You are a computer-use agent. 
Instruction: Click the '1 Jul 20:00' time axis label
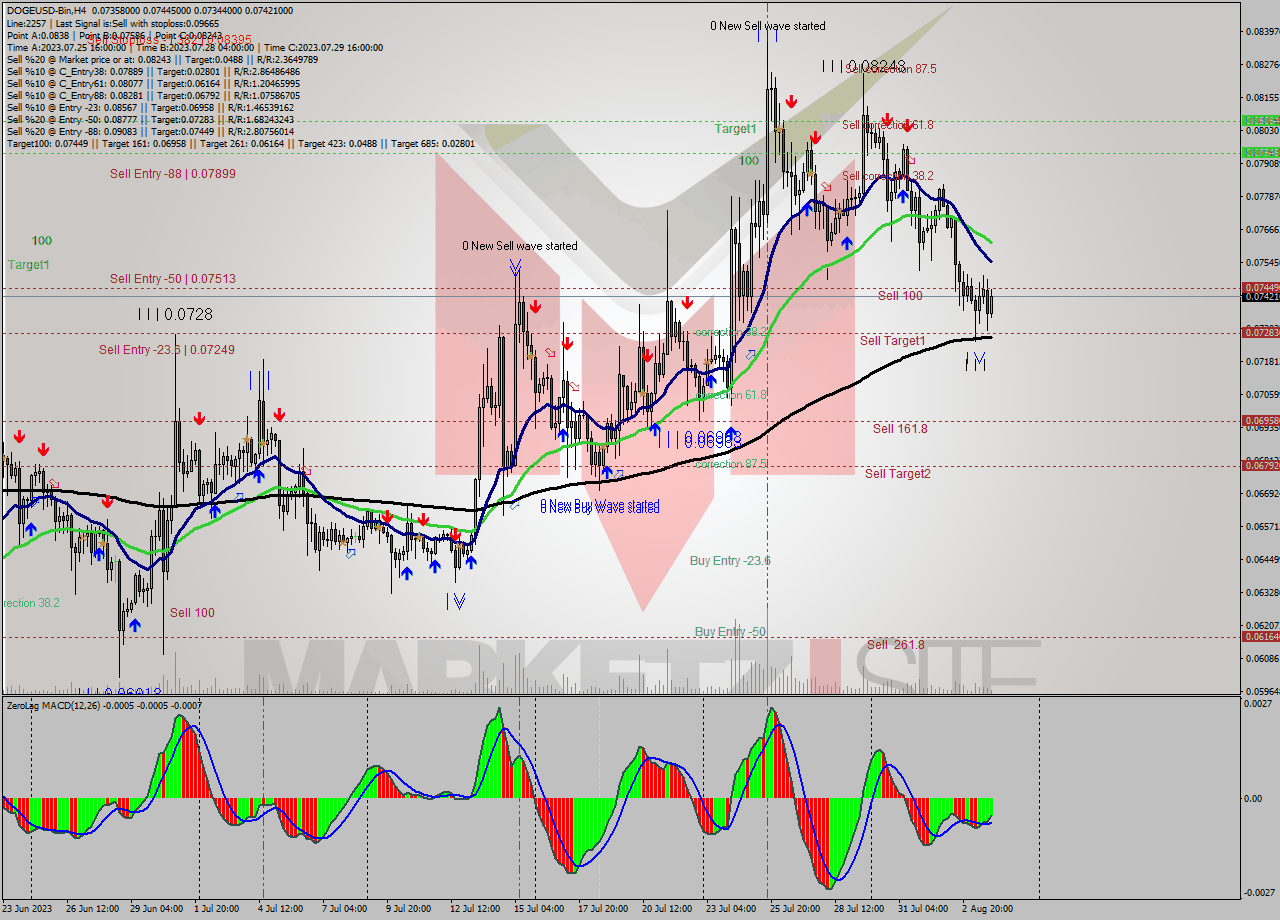[215, 909]
